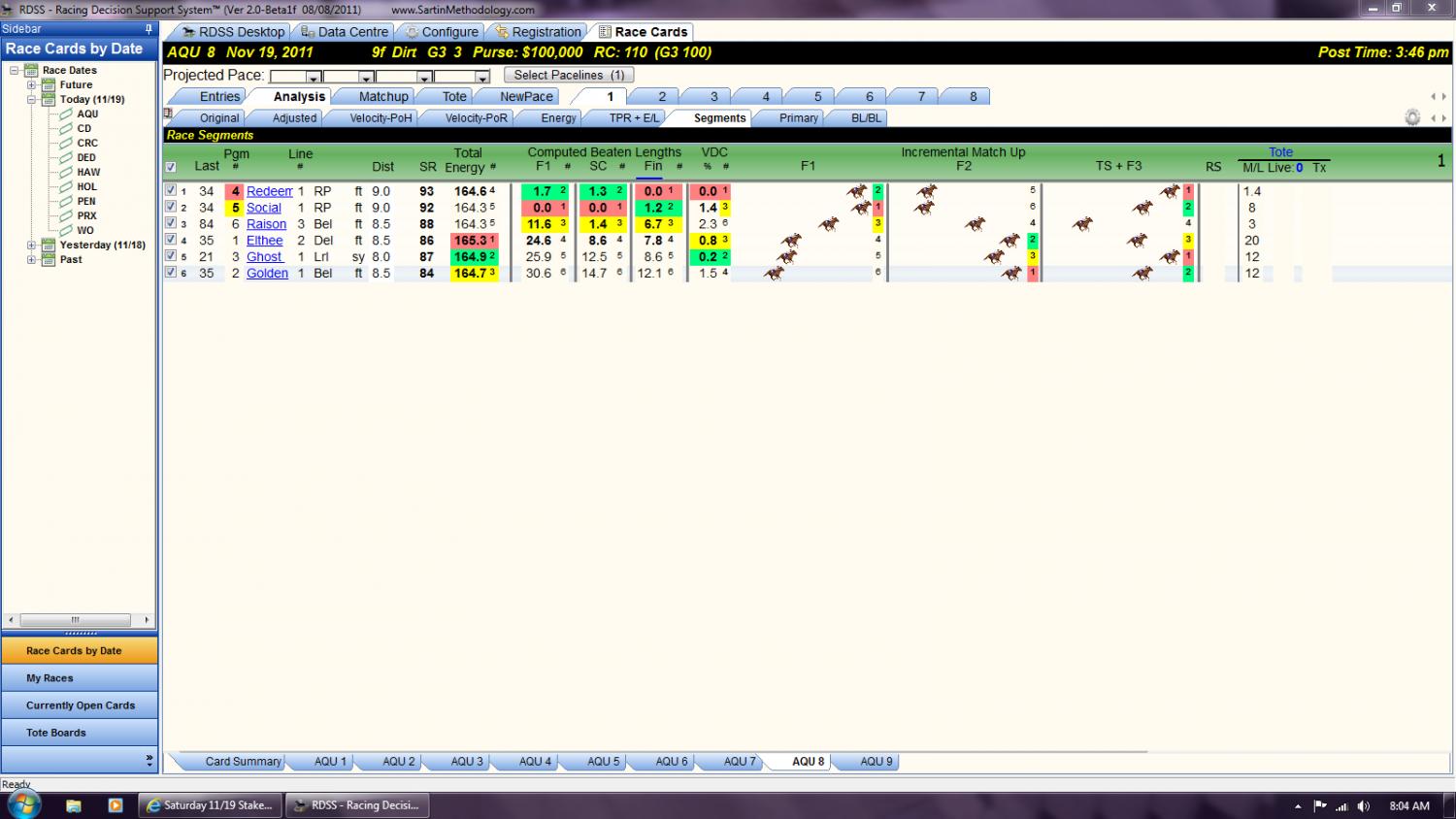
Task: Show hidden tray icons arrow
Action: pyautogui.click(x=1298, y=806)
